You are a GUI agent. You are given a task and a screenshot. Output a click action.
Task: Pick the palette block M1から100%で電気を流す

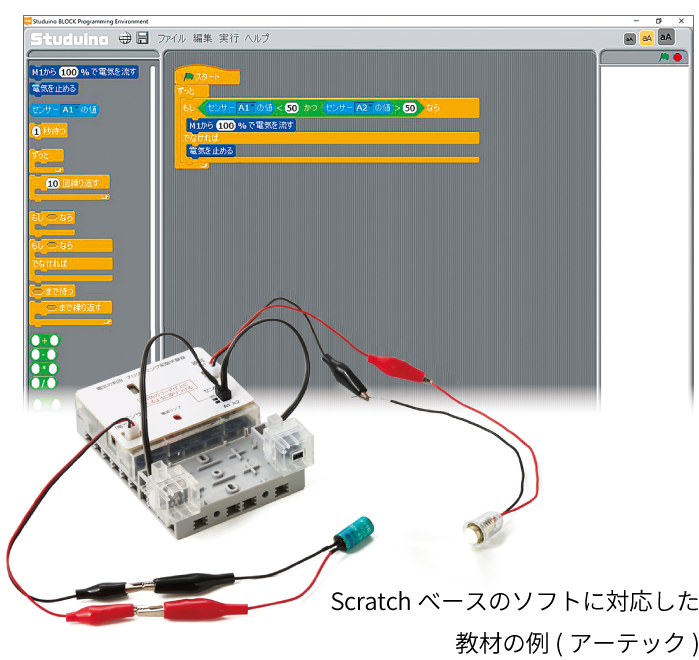pyautogui.click(x=84, y=72)
